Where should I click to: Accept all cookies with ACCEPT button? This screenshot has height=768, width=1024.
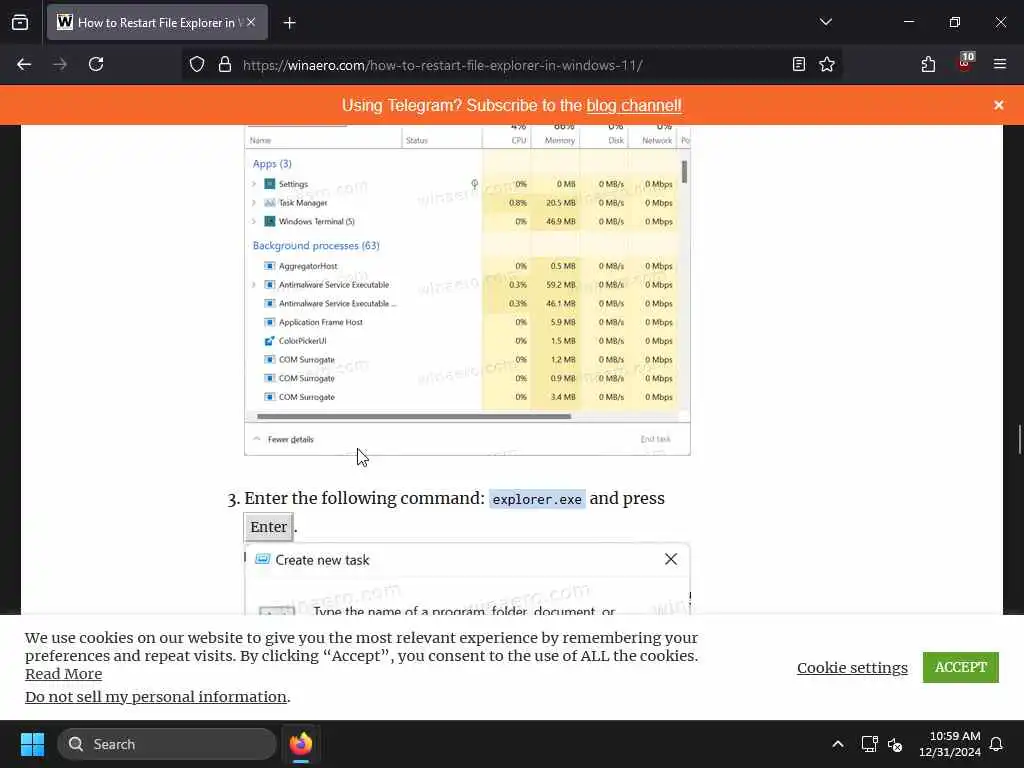pyautogui.click(x=961, y=667)
